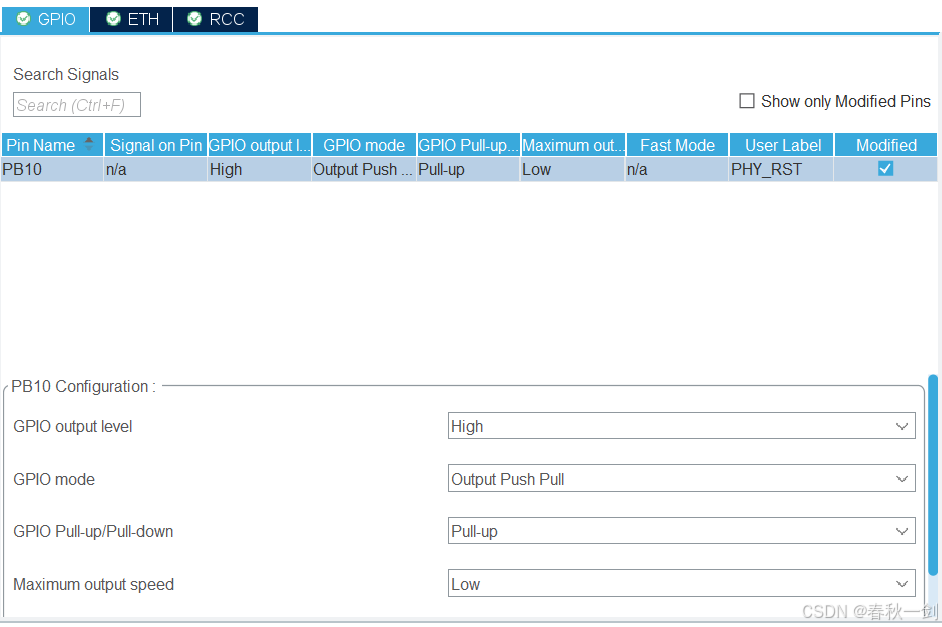The height and width of the screenshot is (627, 942).
Task: Click the Maximum output speed column header
Action: point(573,145)
